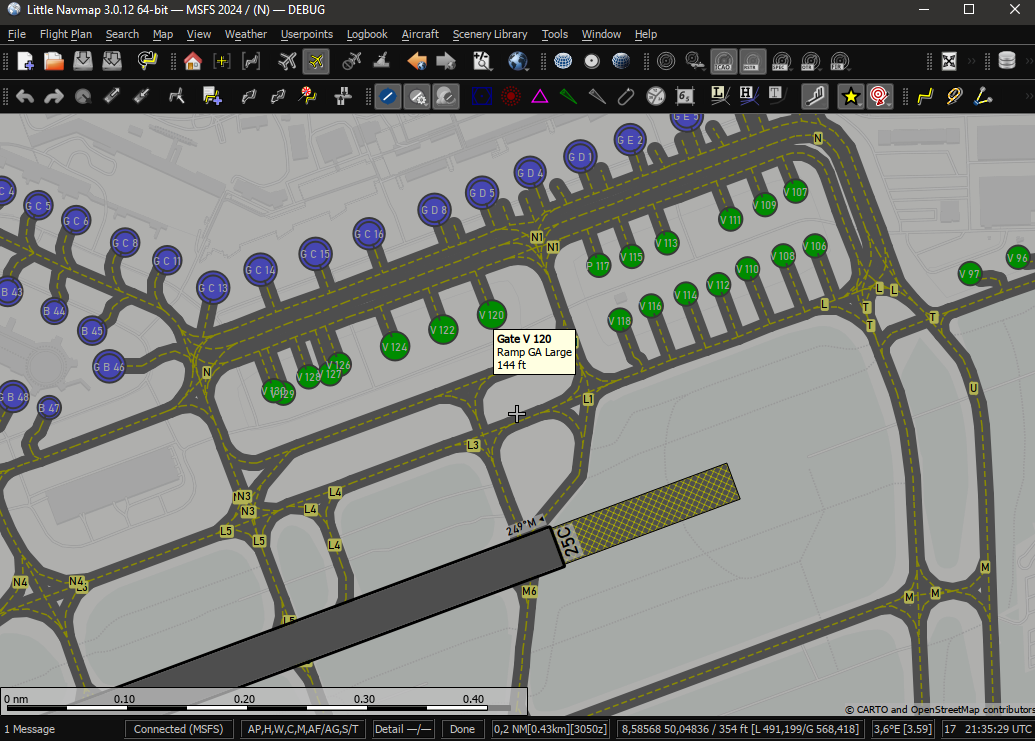Click the red NDB dotted circle icon
Image resolution: width=1035 pixels, height=741 pixels.
click(511, 96)
